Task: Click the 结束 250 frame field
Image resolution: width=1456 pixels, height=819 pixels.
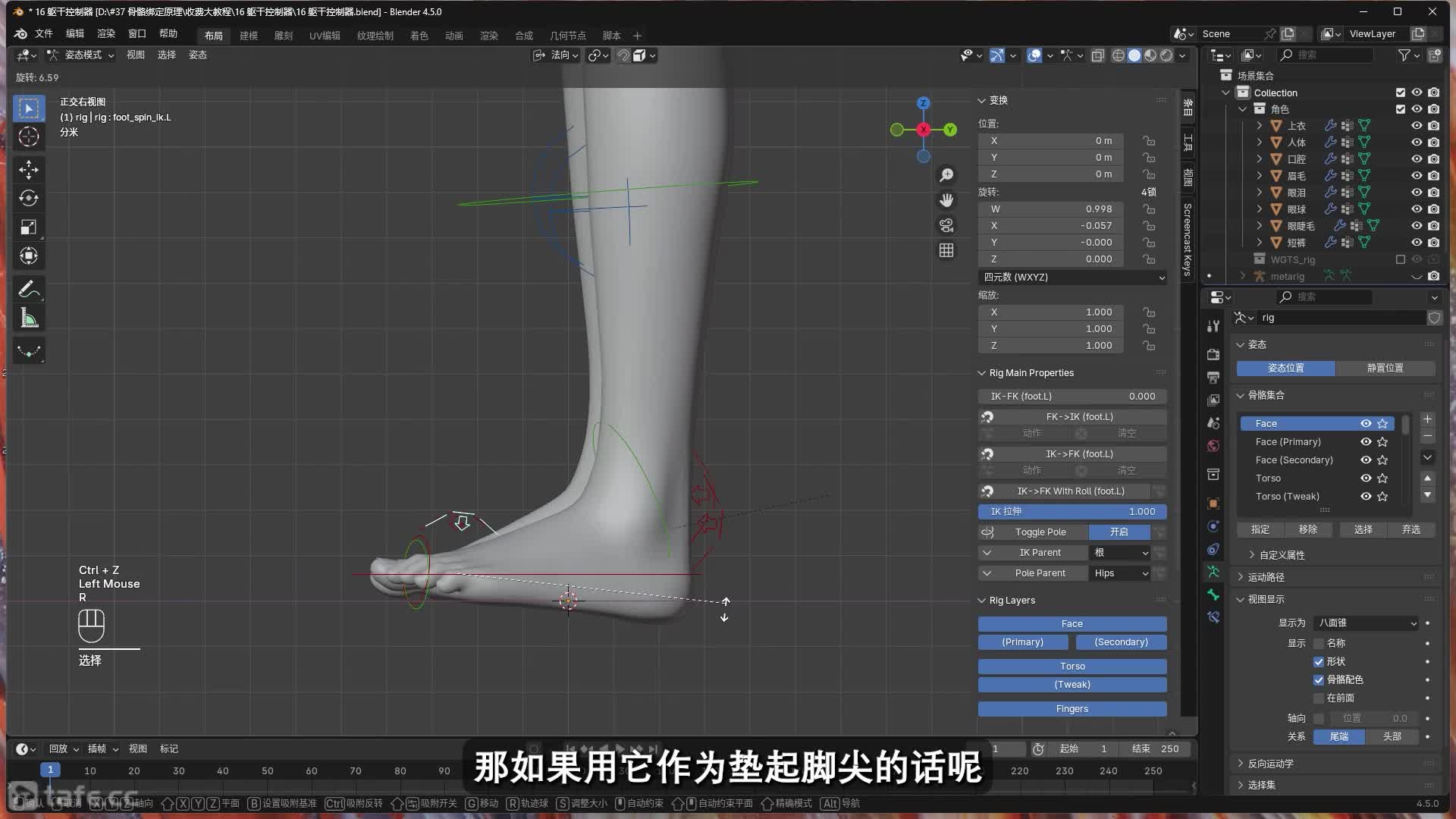Action: coord(1154,749)
